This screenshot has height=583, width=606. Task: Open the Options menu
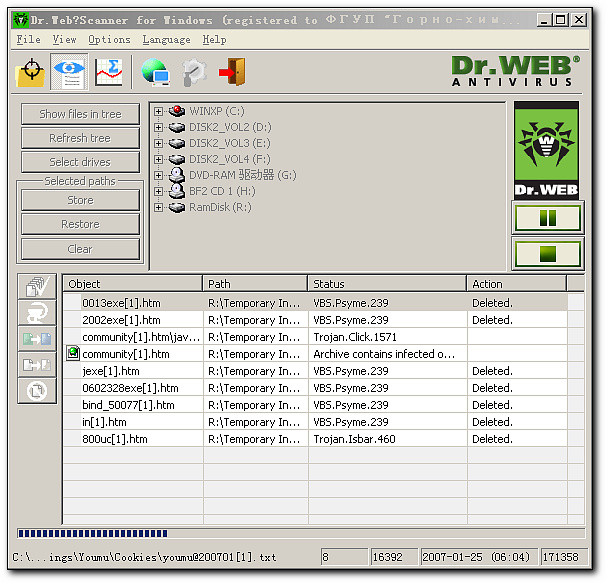[x=109, y=39]
